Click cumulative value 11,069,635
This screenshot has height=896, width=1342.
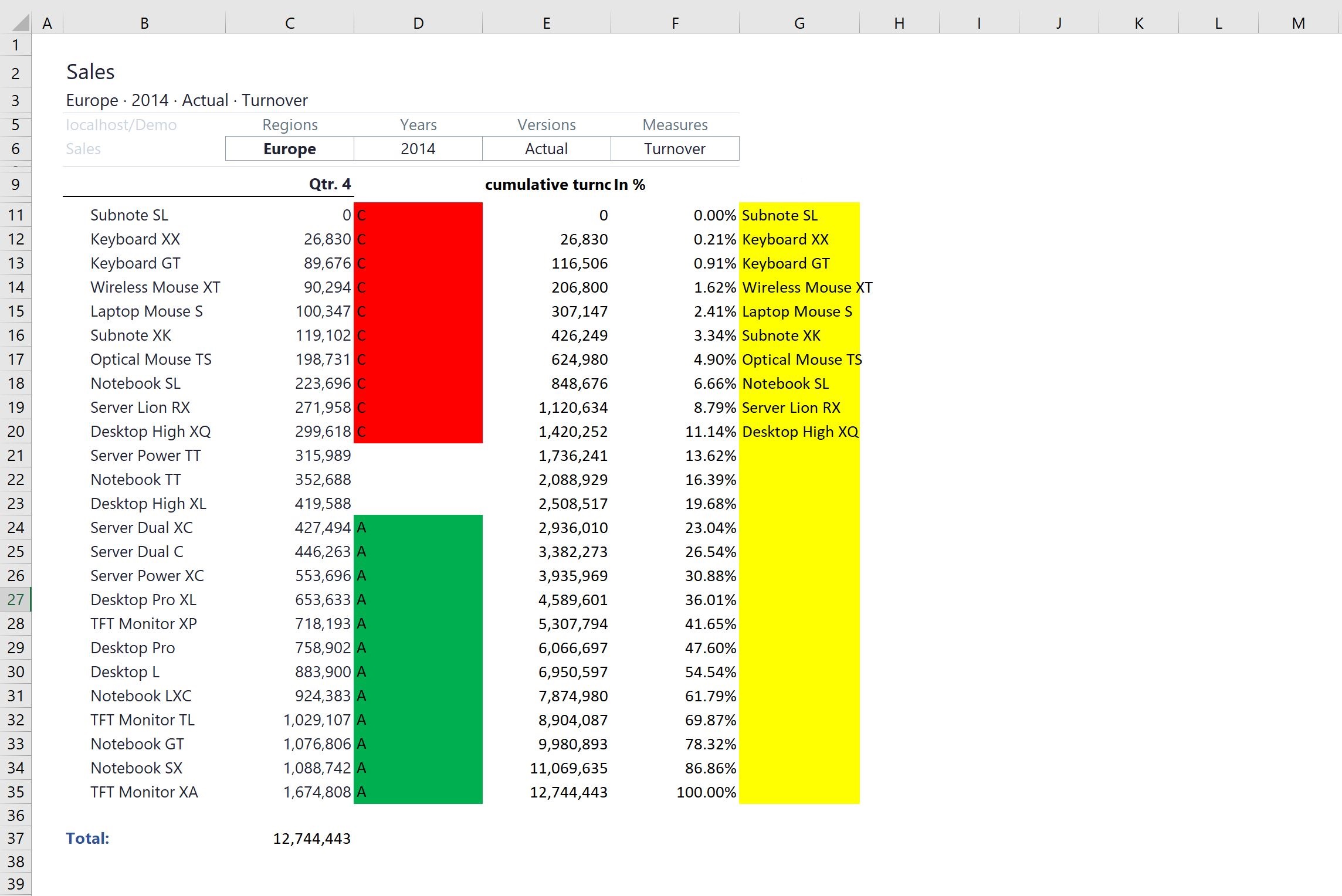569,768
